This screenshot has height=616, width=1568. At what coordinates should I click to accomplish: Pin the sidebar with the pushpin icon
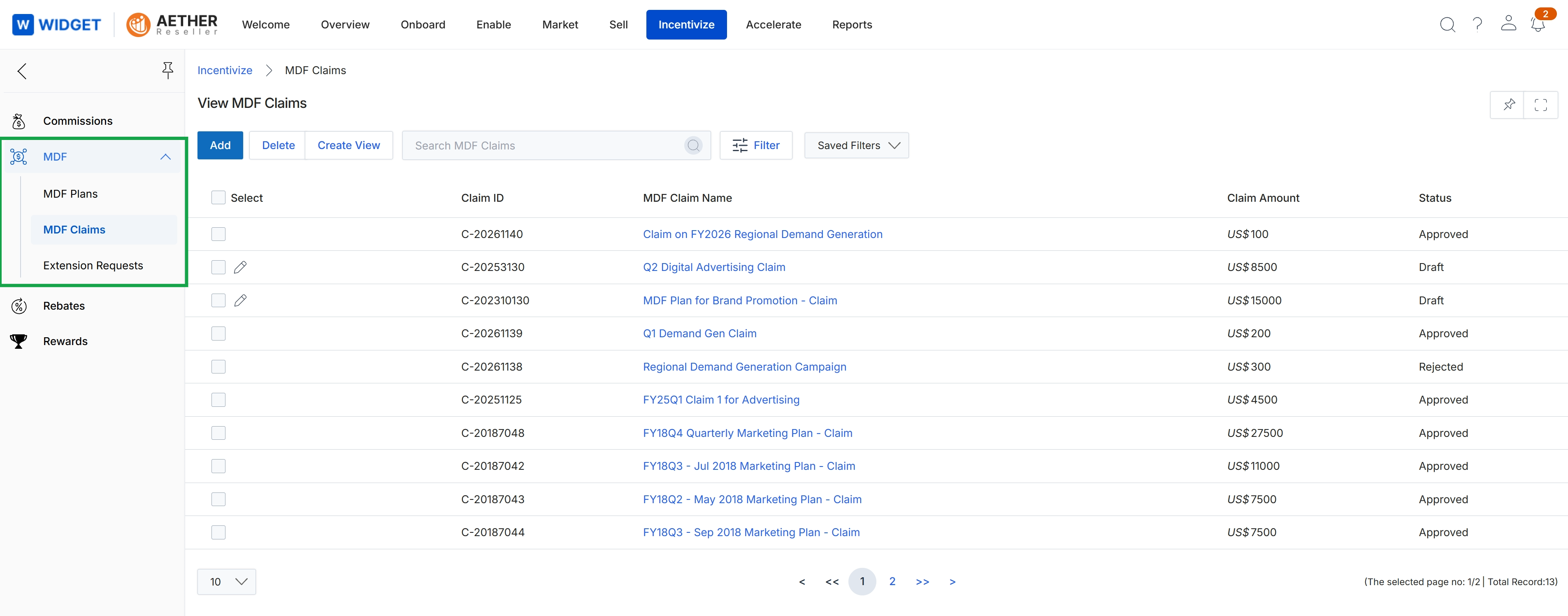(x=167, y=71)
